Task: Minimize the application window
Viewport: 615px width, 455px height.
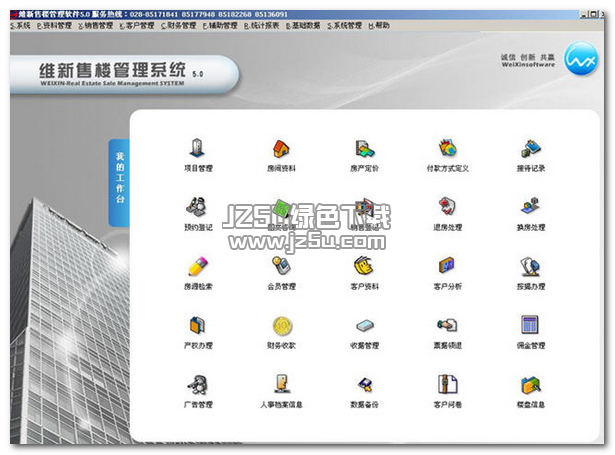Action: coord(584,15)
